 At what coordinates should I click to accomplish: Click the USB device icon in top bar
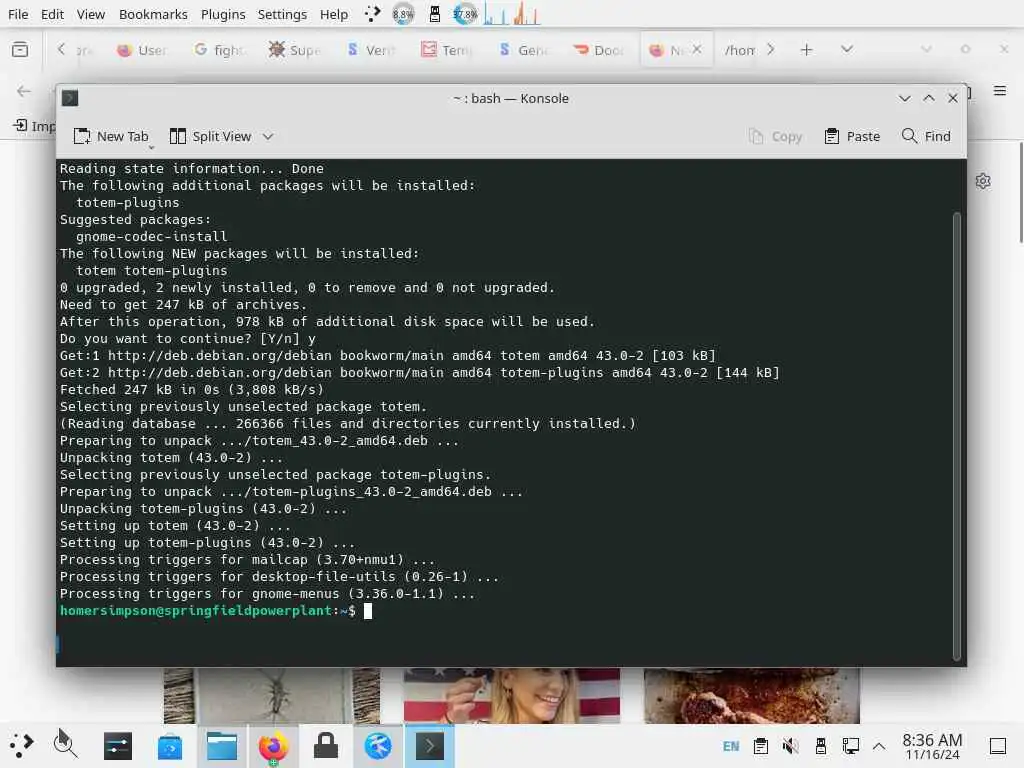point(434,14)
